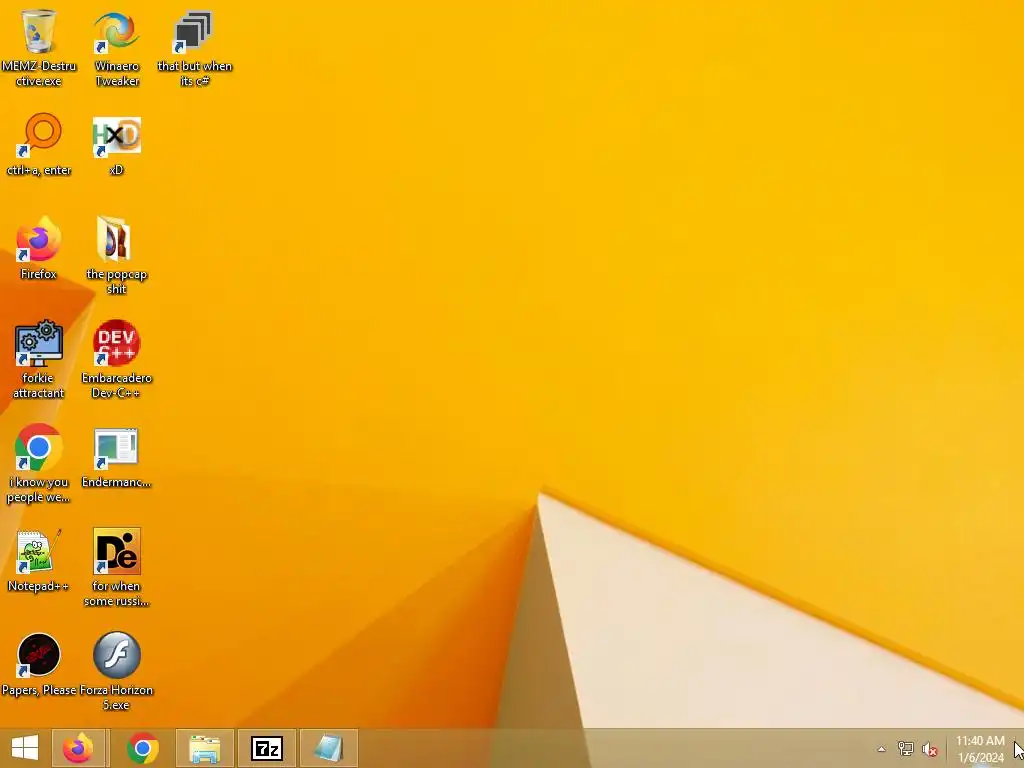Open the network status tray icon

(x=905, y=748)
